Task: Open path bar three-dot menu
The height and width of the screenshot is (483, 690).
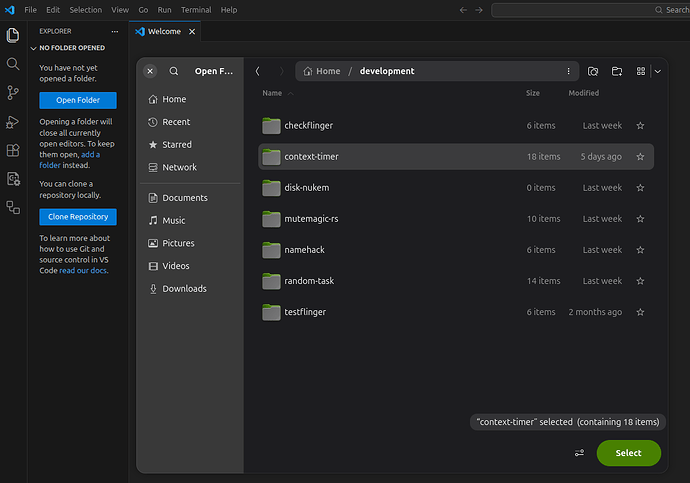Action: click(569, 71)
